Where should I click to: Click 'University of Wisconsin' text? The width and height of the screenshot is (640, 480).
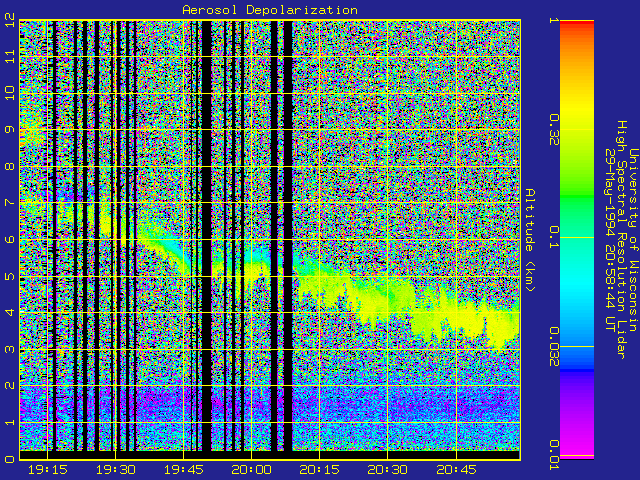pos(633,240)
